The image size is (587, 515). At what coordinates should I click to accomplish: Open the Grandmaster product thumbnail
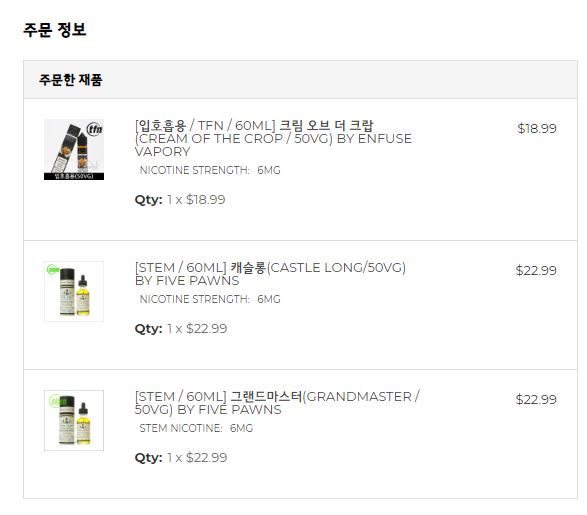tap(74, 420)
